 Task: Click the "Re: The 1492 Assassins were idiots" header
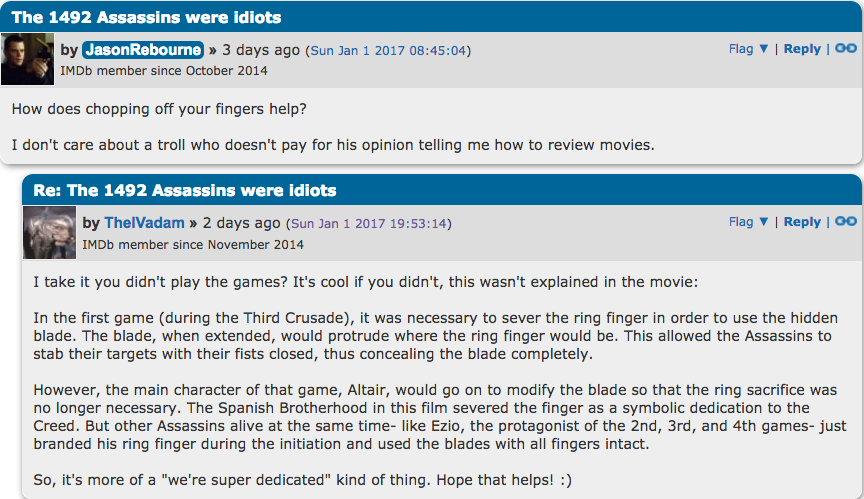pyautogui.click(x=185, y=190)
